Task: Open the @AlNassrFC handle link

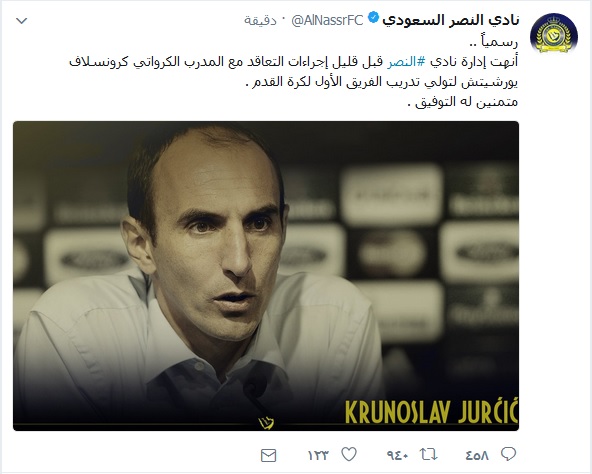Action: coord(327,20)
